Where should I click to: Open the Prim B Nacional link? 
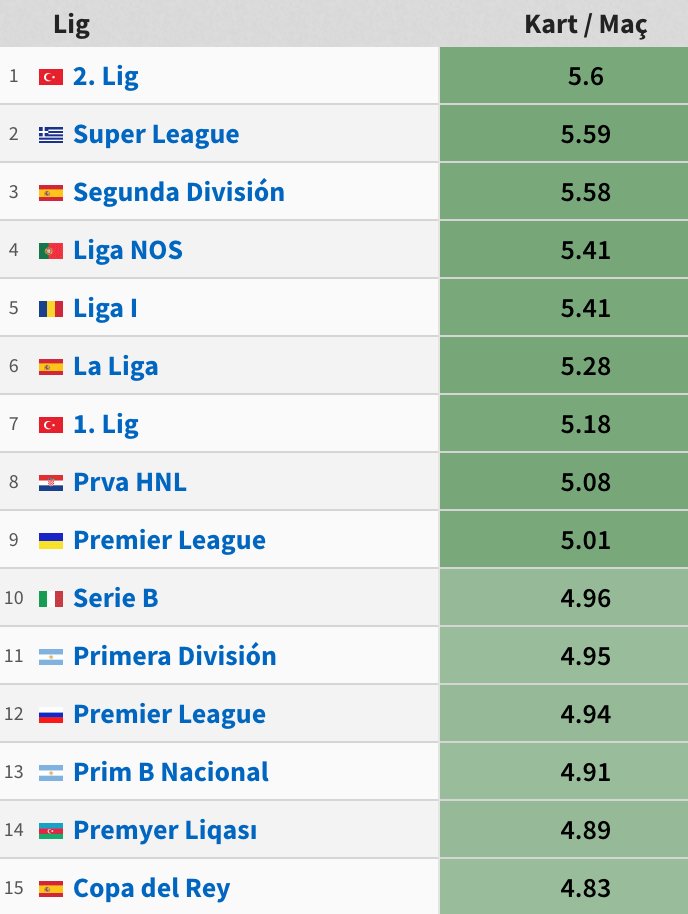(171, 772)
